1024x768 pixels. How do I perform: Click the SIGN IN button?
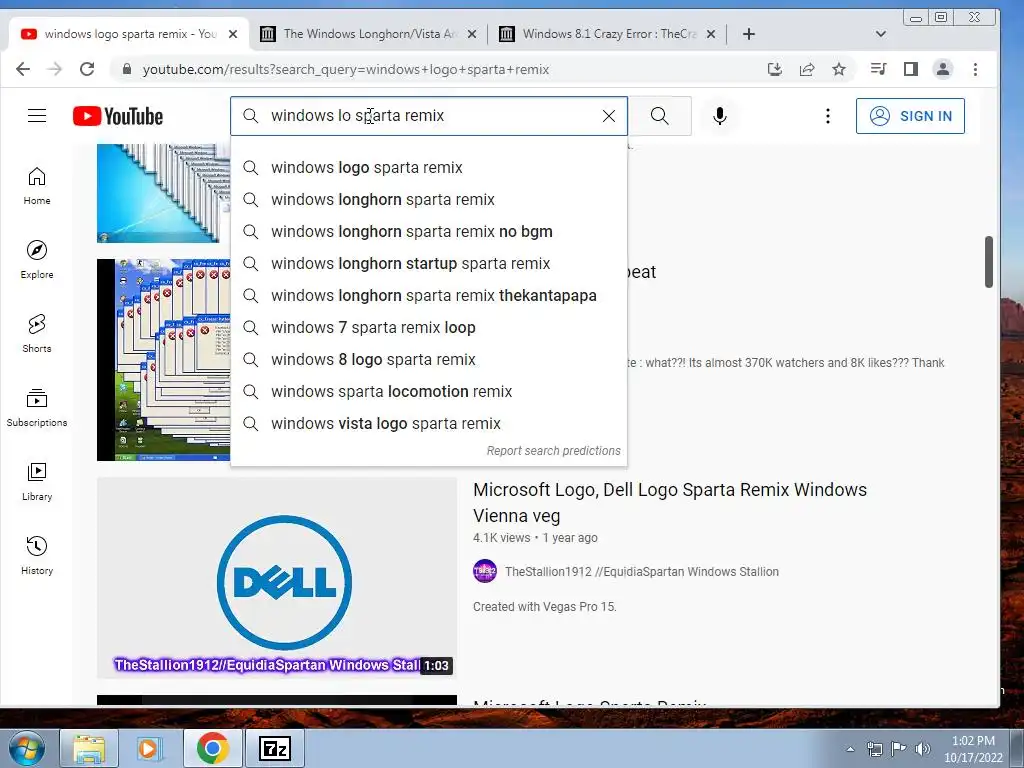pyautogui.click(x=910, y=116)
